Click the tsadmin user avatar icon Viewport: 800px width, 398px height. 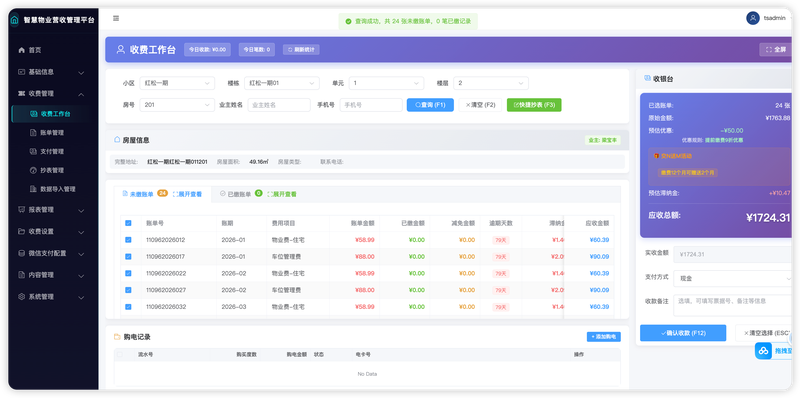753,18
